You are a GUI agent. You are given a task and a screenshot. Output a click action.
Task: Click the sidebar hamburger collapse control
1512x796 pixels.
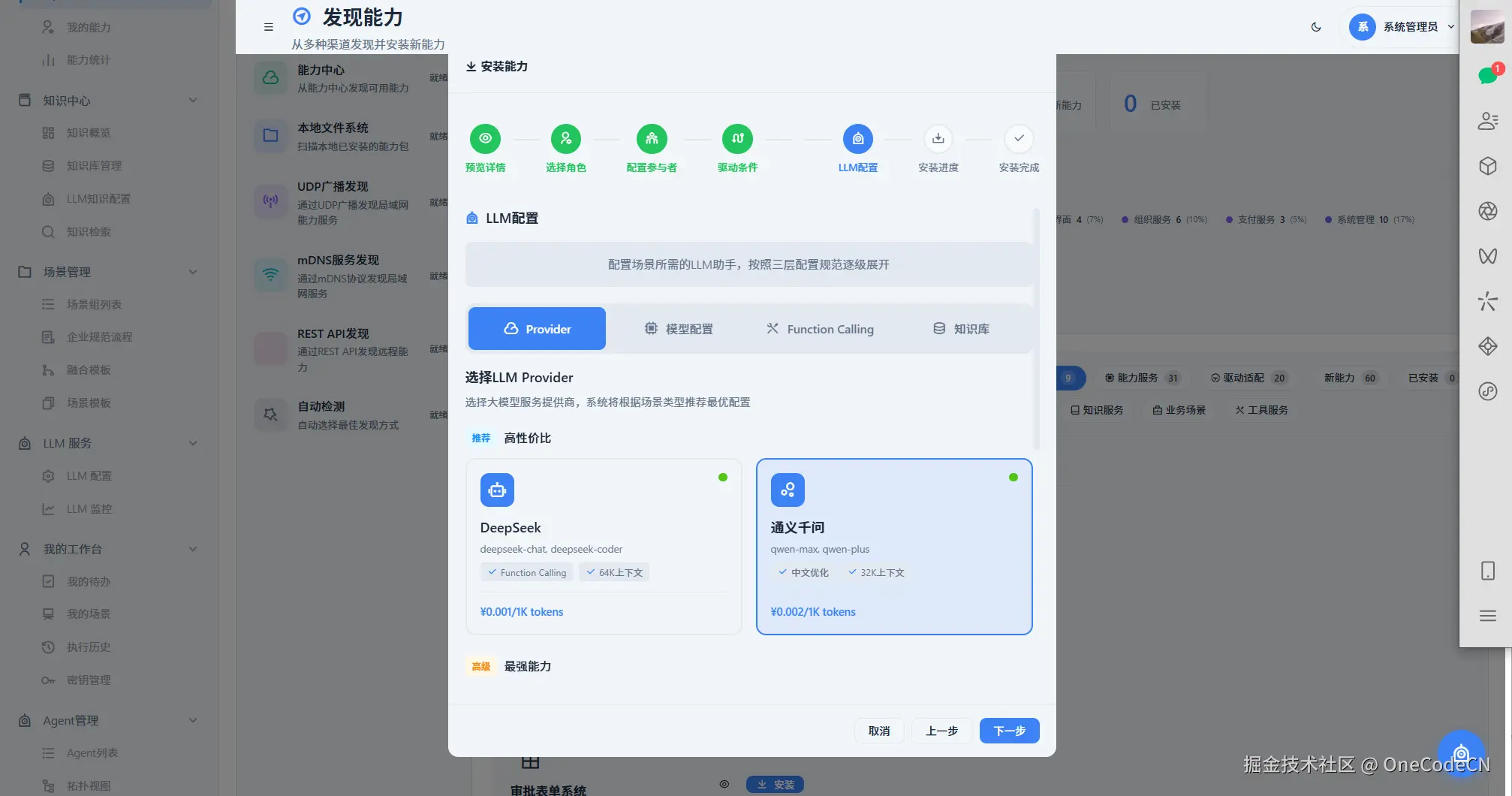267,26
